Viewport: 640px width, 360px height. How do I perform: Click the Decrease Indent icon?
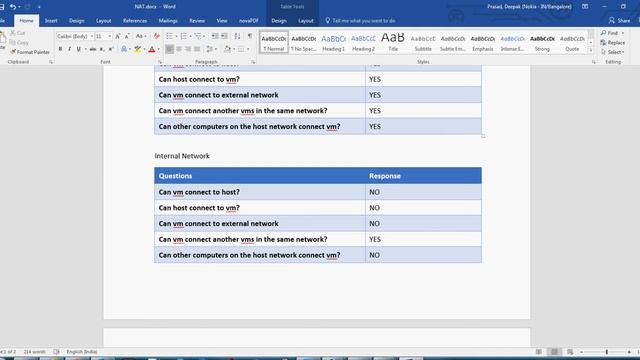point(215,36)
